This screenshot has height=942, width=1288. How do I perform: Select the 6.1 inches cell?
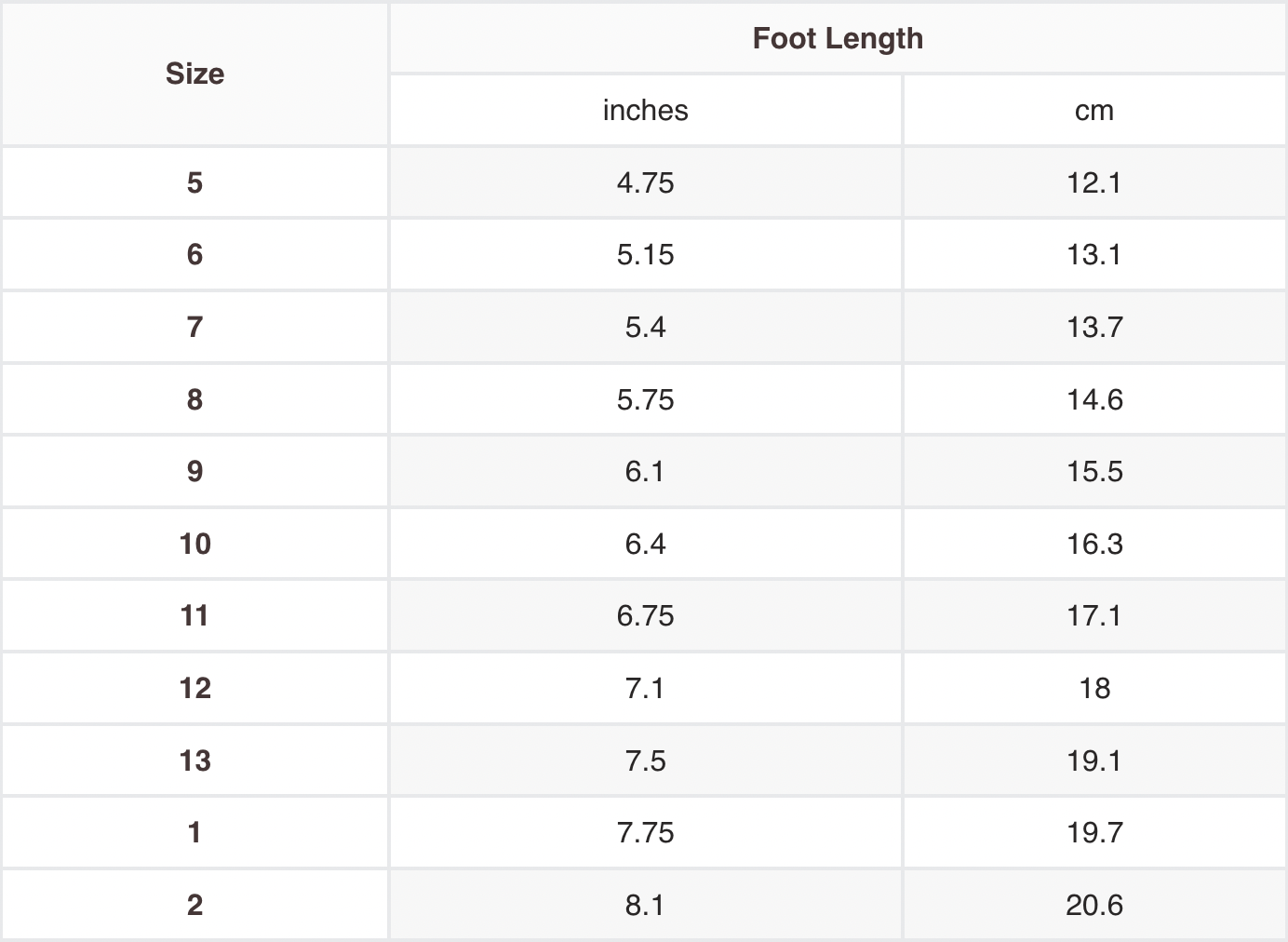pos(645,471)
